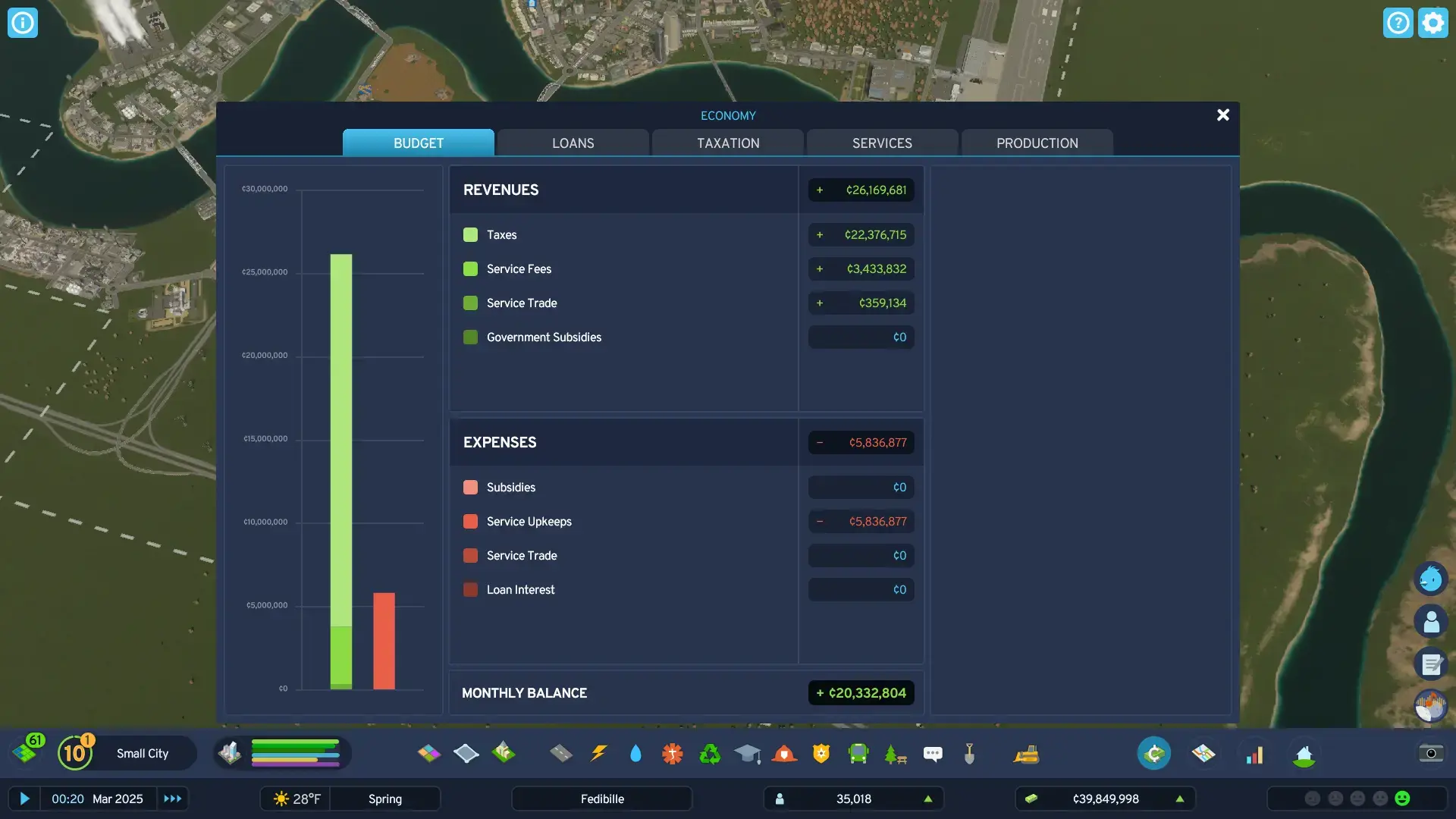Open the Electricity tool
1456x819 pixels.
[598, 754]
